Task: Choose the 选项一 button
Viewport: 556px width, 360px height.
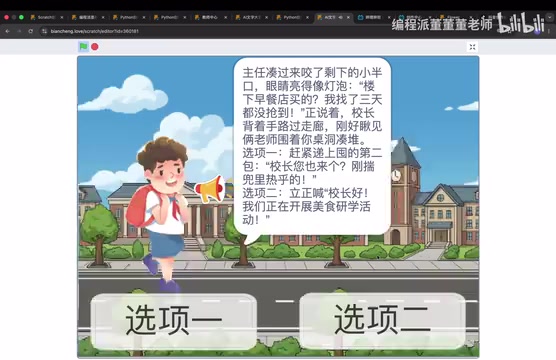Action: click(174, 321)
